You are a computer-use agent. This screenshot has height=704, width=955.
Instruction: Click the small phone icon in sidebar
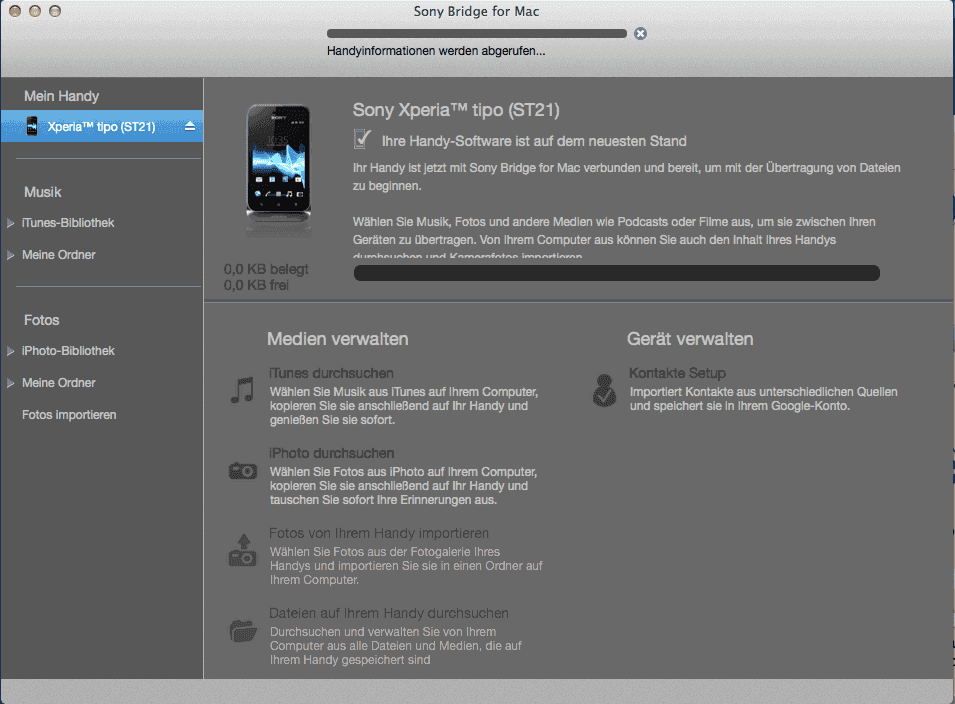[32, 126]
